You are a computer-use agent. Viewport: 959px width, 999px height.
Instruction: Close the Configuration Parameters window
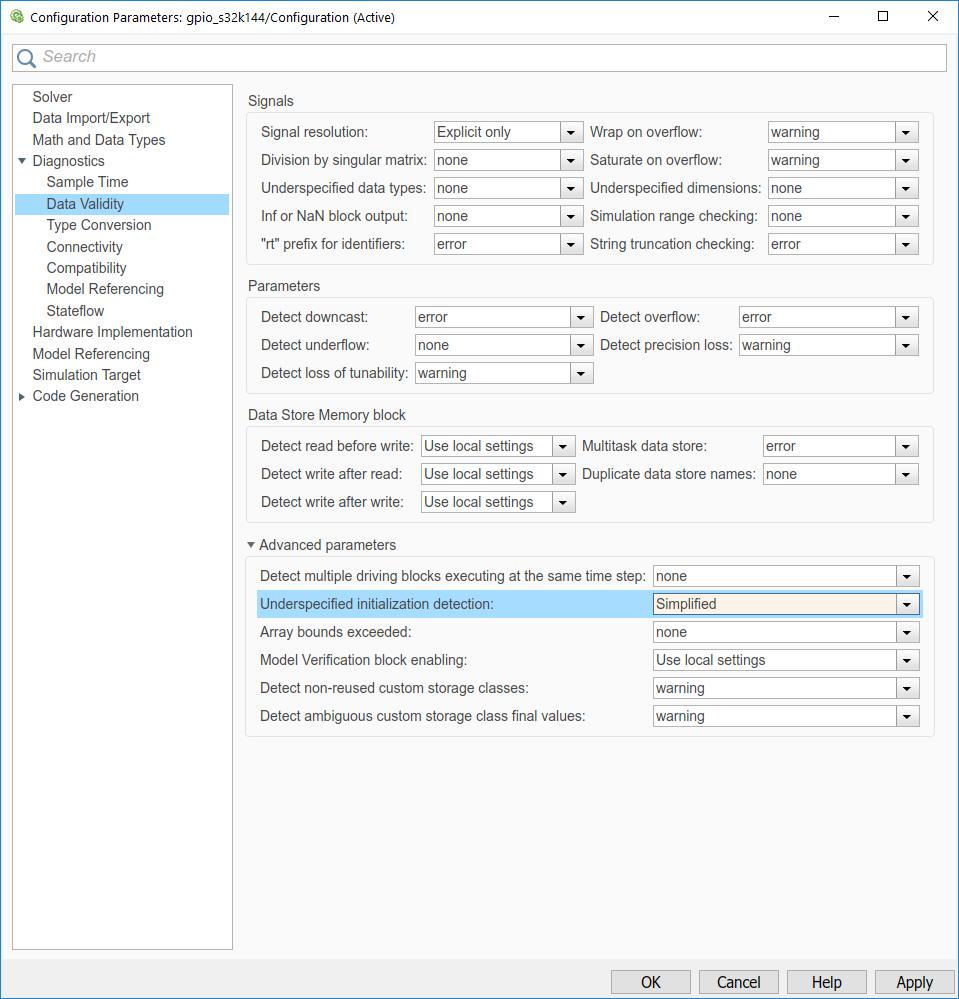933,17
